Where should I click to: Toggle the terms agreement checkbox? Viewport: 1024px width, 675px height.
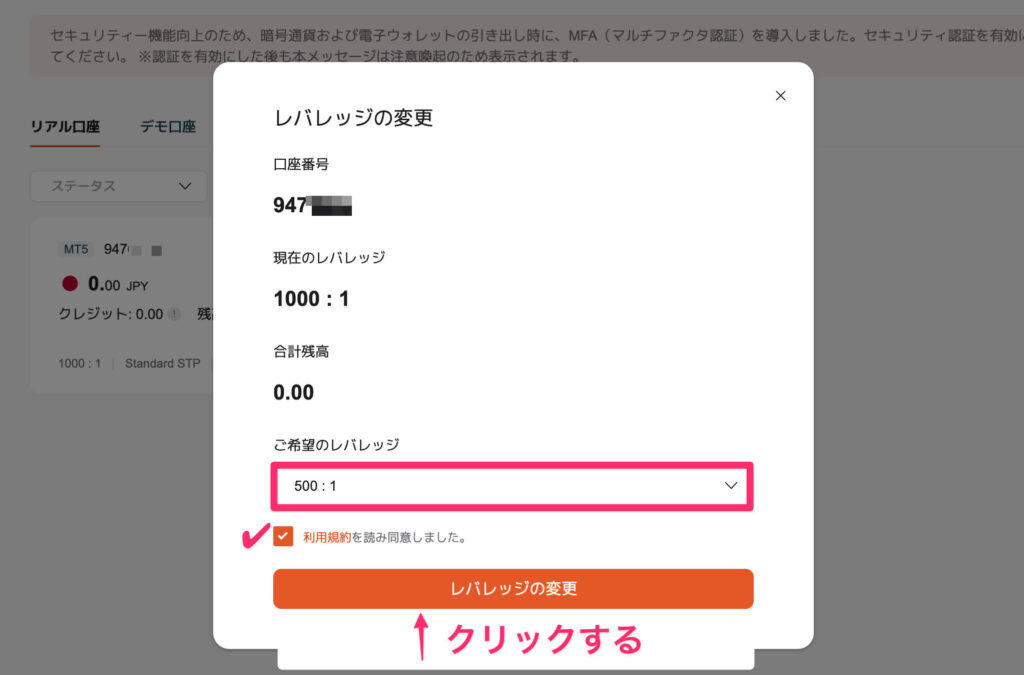click(x=283, y=537)
